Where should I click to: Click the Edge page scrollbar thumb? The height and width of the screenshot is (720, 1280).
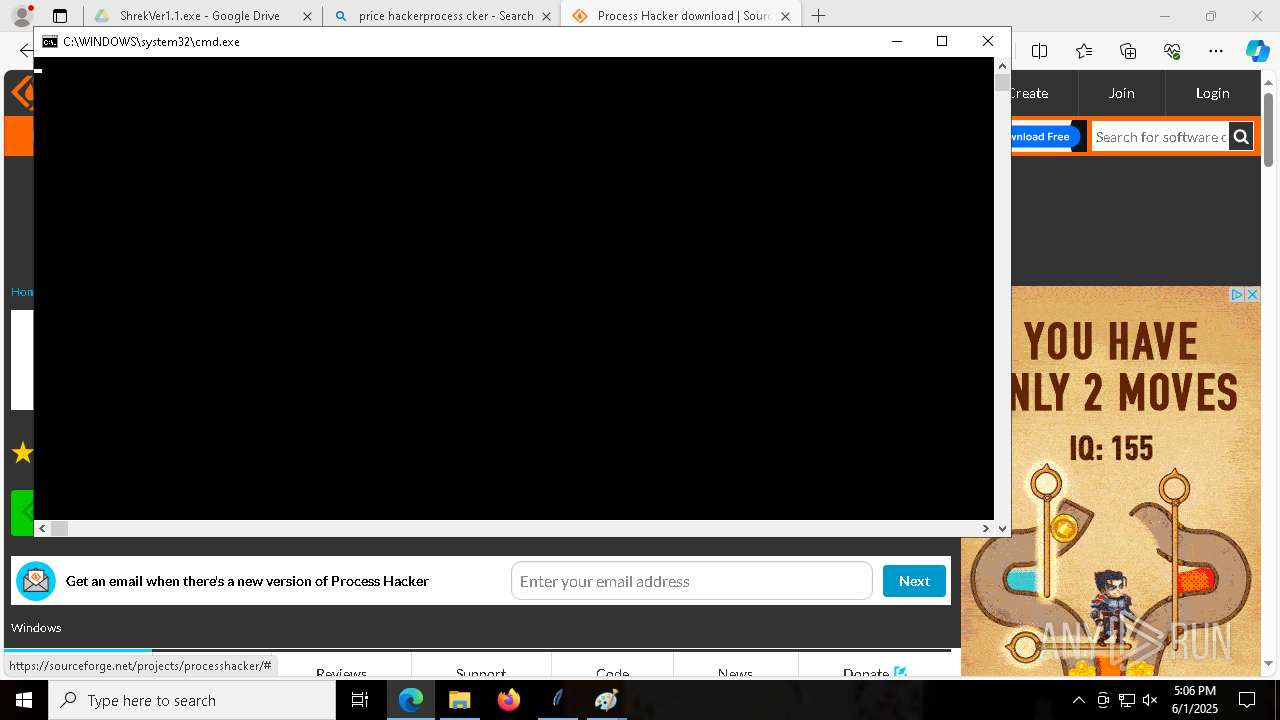click(1269, 129)
